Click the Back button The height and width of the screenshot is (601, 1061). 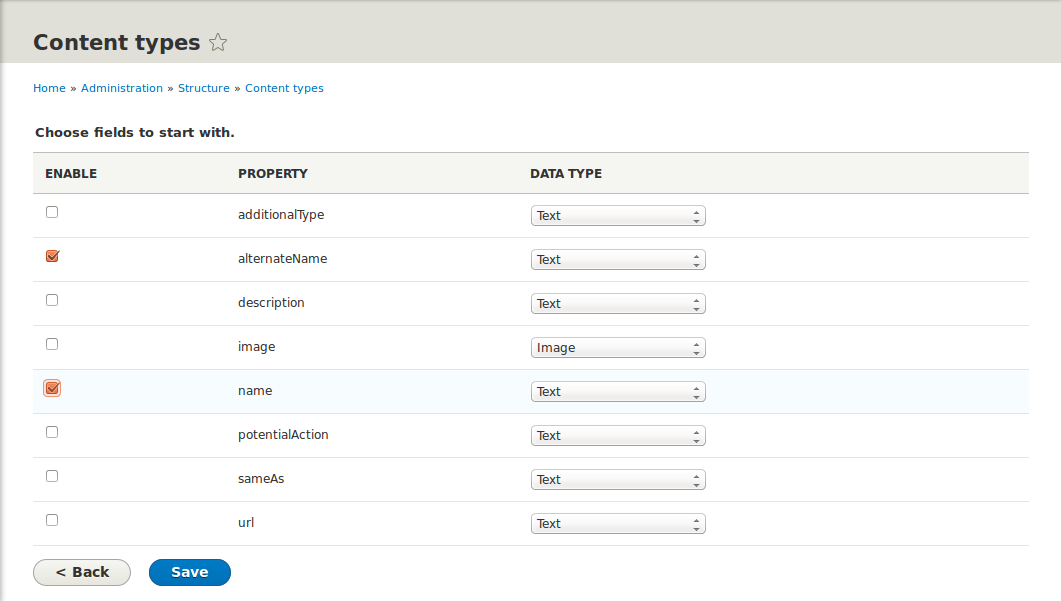[x=82, y=572]
